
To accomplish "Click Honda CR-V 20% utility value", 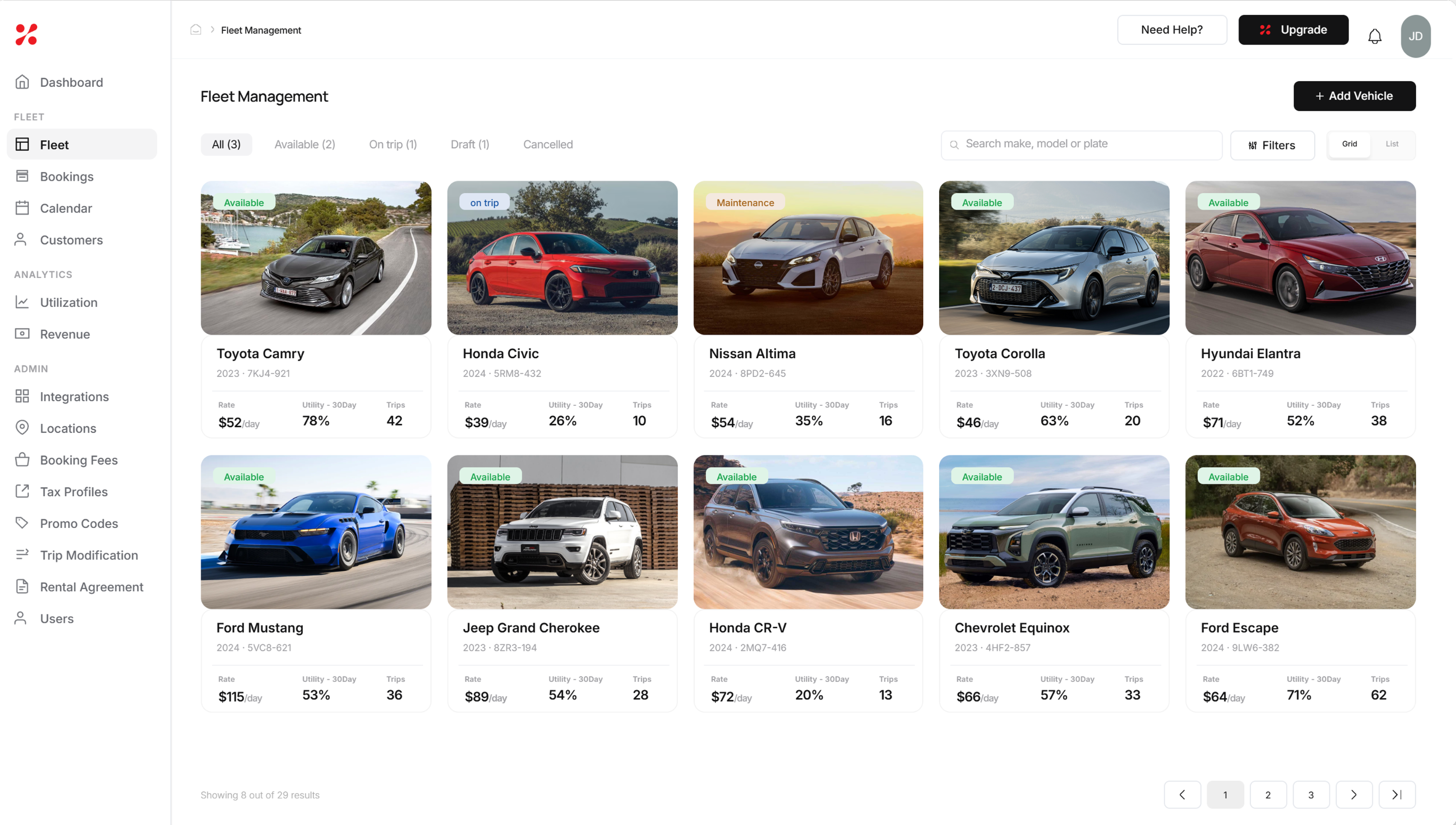I will click(x=809, y=695).
